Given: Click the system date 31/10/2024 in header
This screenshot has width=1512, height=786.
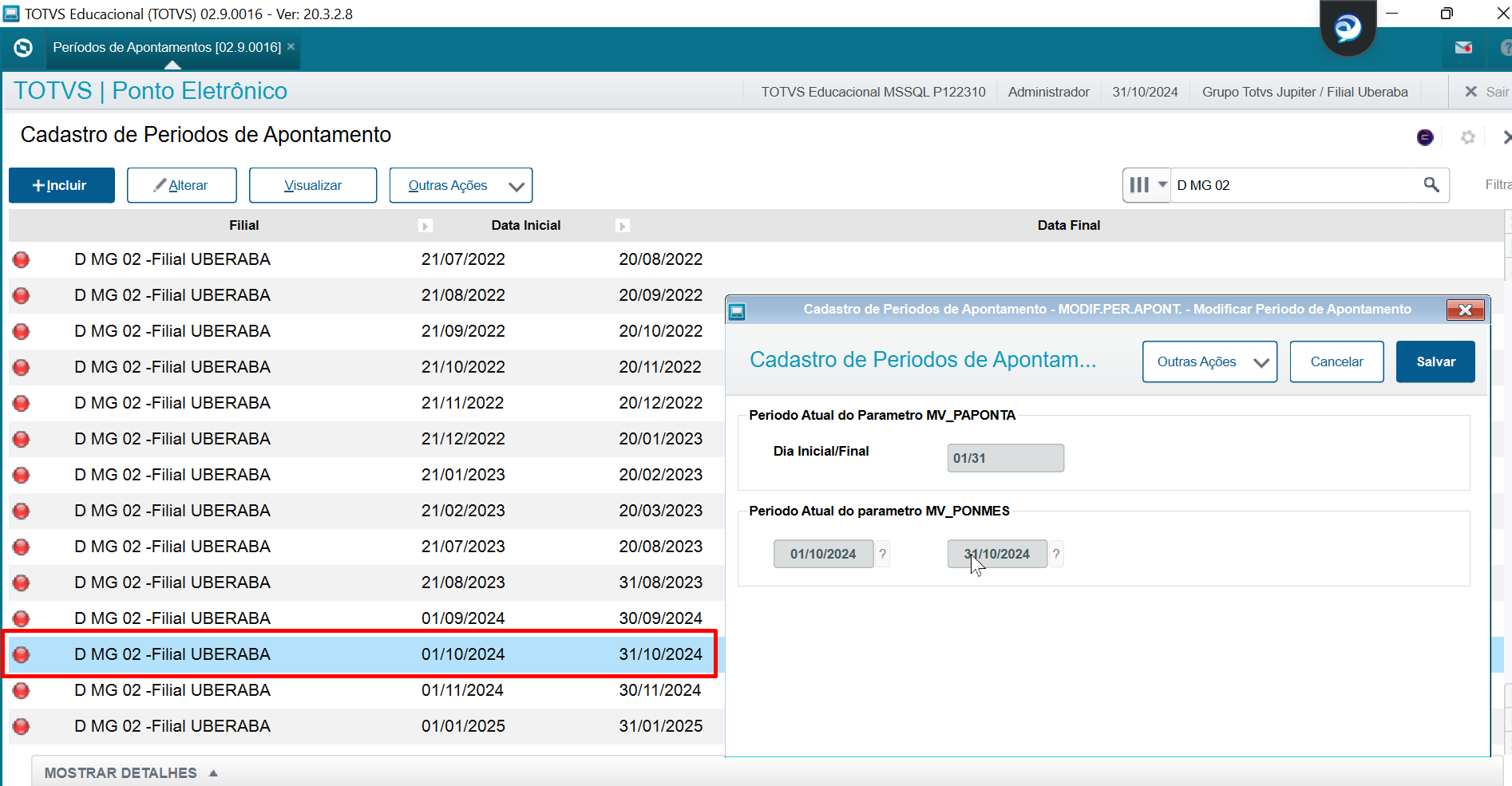Looking at the screenshot, I should coord(1145,92).
